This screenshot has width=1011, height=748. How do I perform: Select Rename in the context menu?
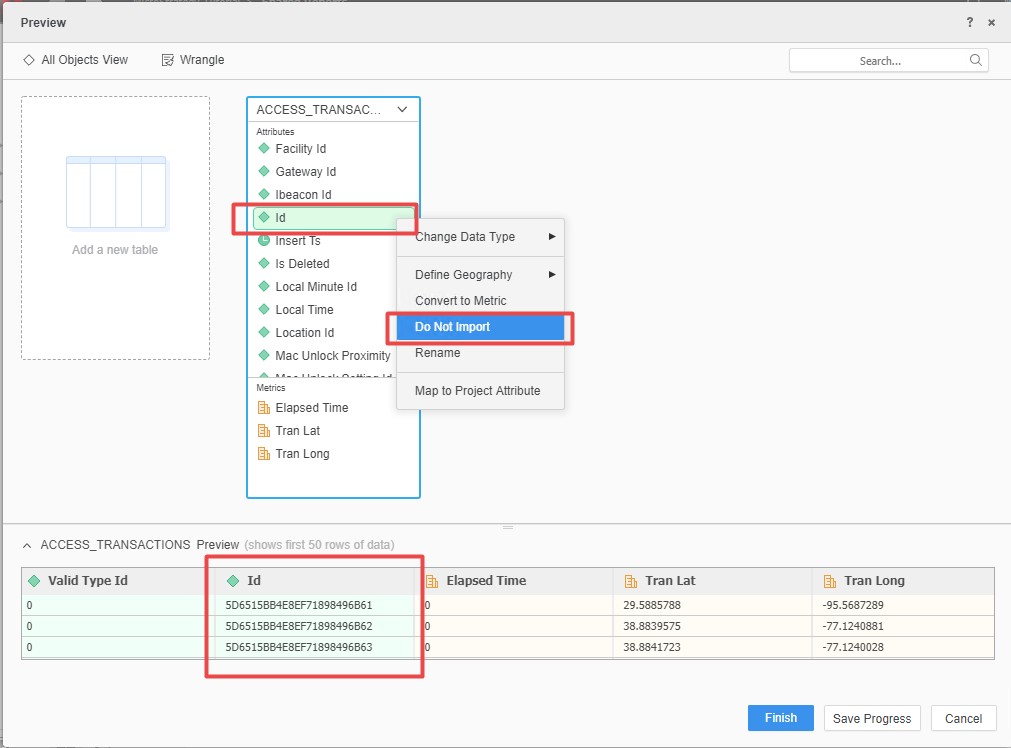click(x=437, y=352)
